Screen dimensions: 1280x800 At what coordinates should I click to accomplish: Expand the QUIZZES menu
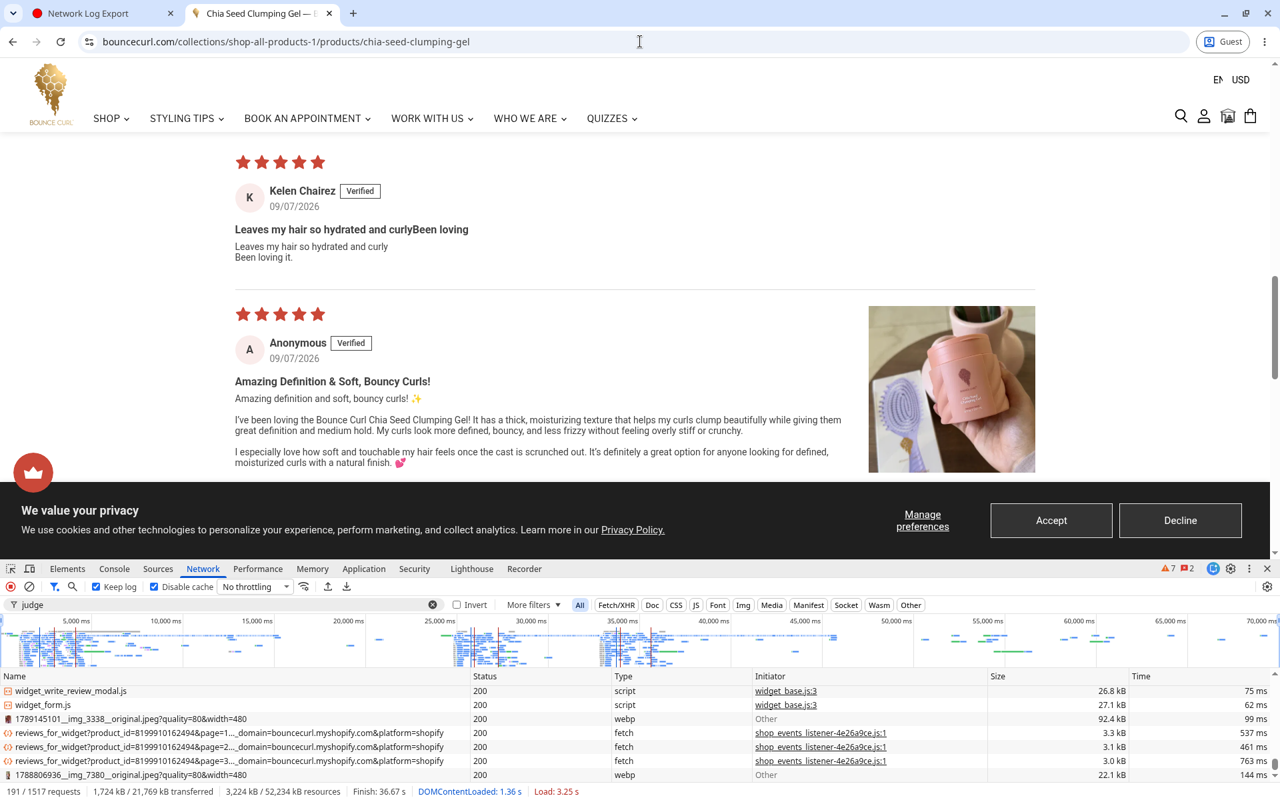tap(612, 118)
